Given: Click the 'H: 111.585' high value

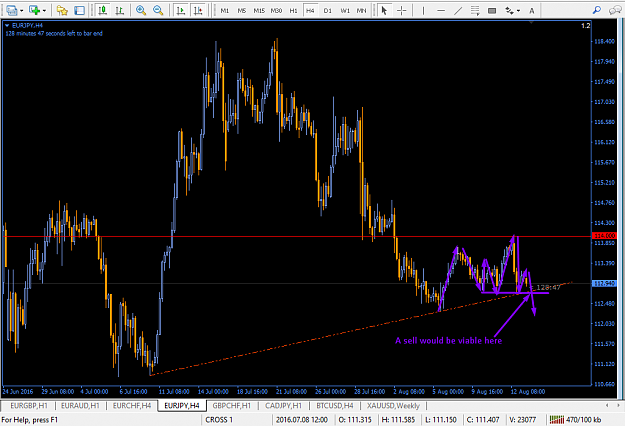Looking at the screenshot, I should (398, 420).
